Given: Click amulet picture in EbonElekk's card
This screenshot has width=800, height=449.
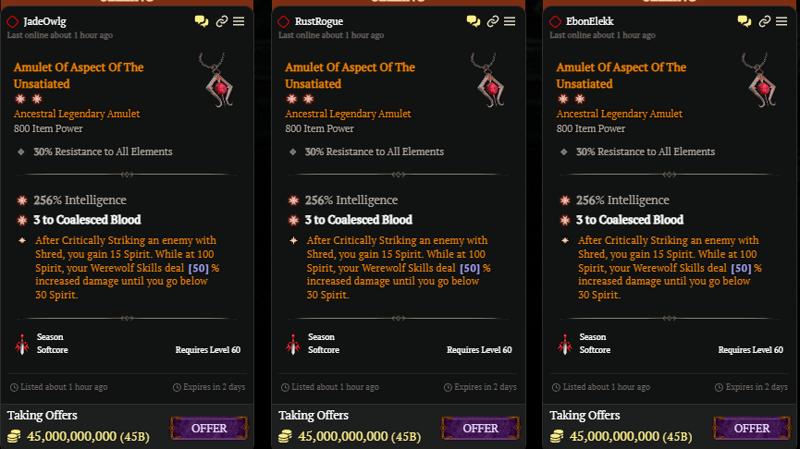Looking at the screenshot, I should [x=760, y=80].
